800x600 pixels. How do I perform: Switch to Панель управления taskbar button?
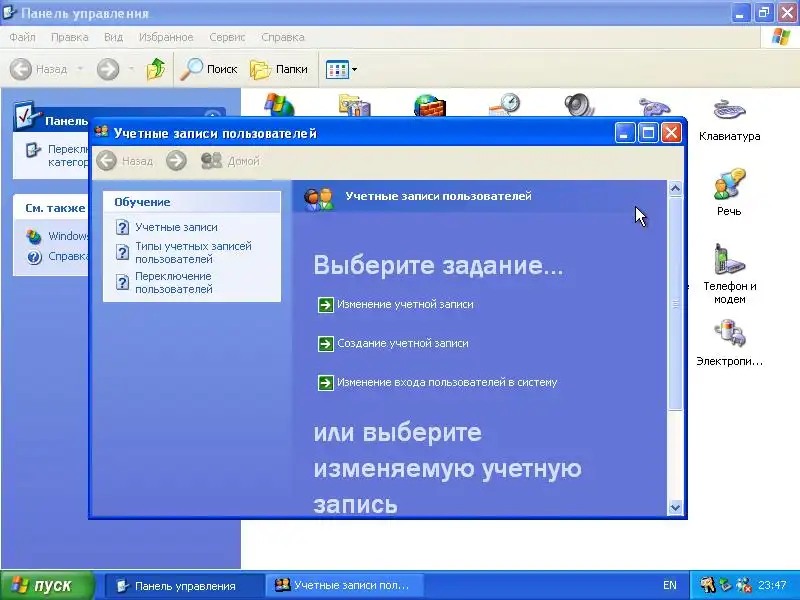tap(184, 586)
